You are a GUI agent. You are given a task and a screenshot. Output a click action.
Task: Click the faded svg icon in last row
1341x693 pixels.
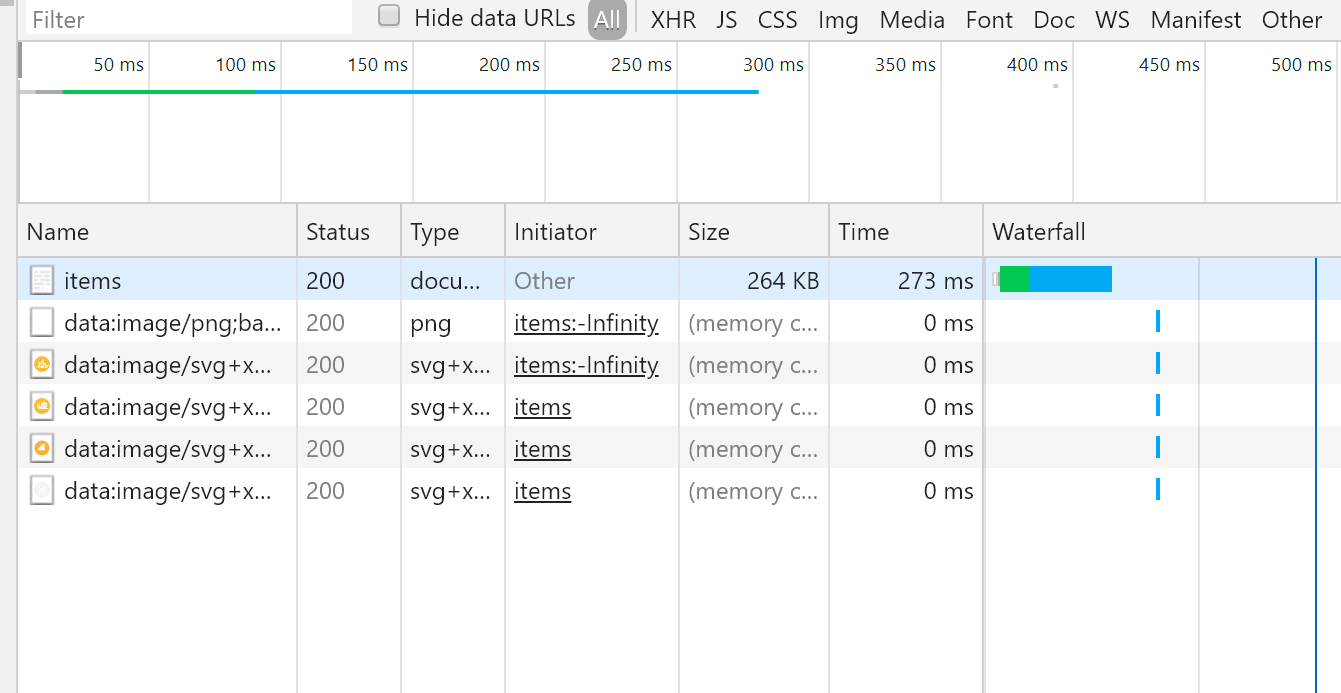click(42, 491)
